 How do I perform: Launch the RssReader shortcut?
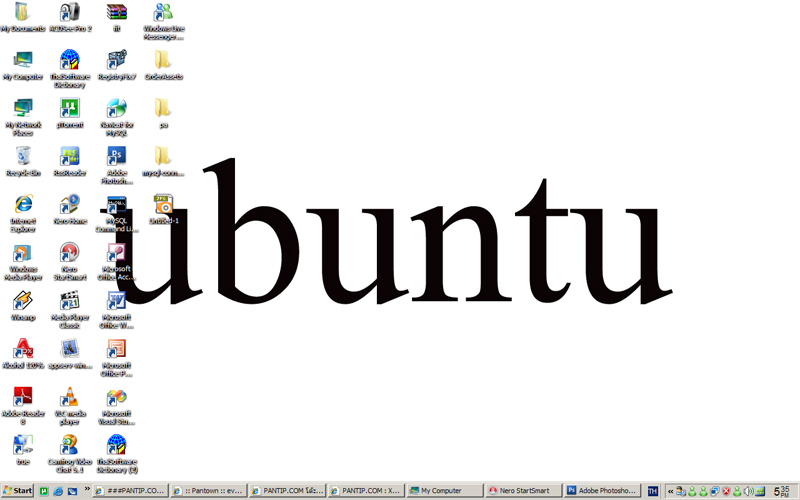click(70, 161)
